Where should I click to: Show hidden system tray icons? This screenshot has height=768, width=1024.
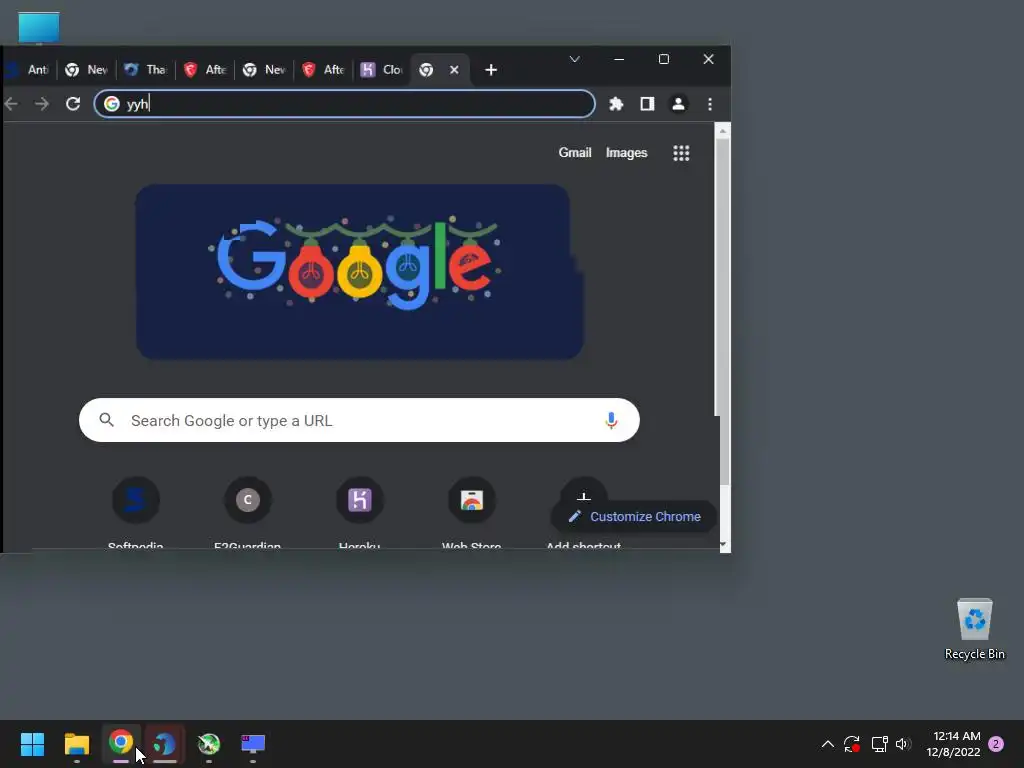tap(827, 744)
